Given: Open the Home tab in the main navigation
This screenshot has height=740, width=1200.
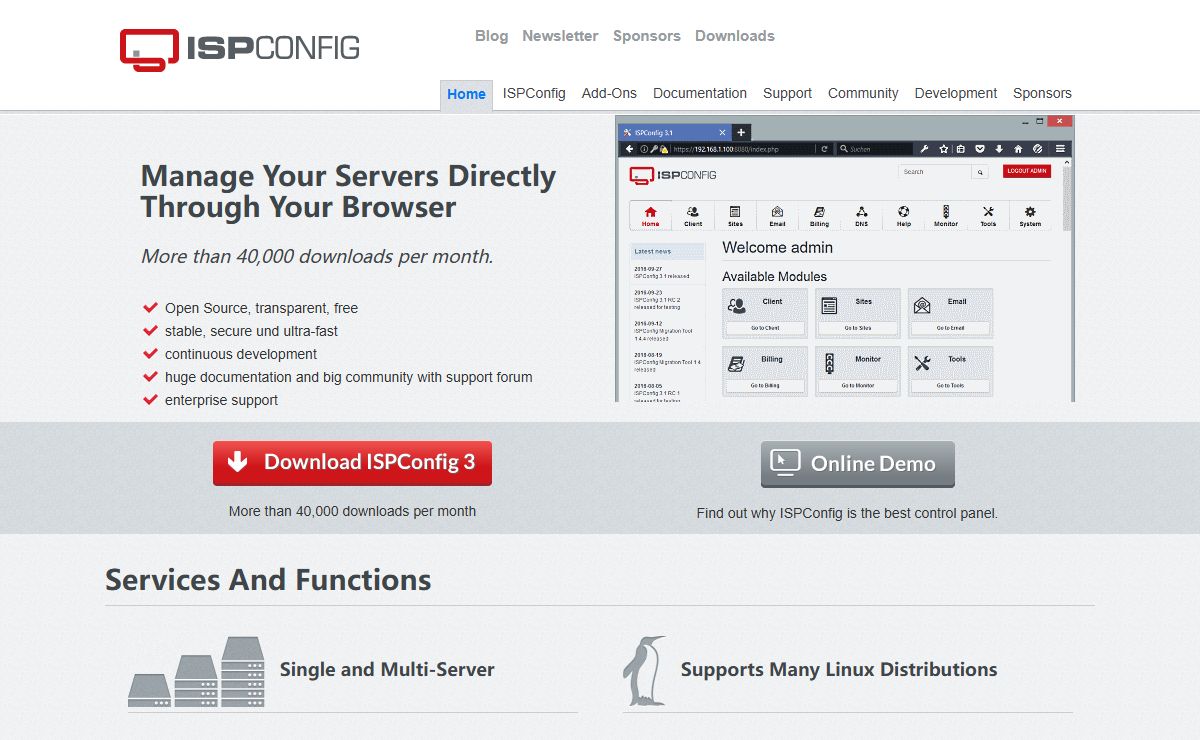Looking at the screenshot, I should 466,94.
